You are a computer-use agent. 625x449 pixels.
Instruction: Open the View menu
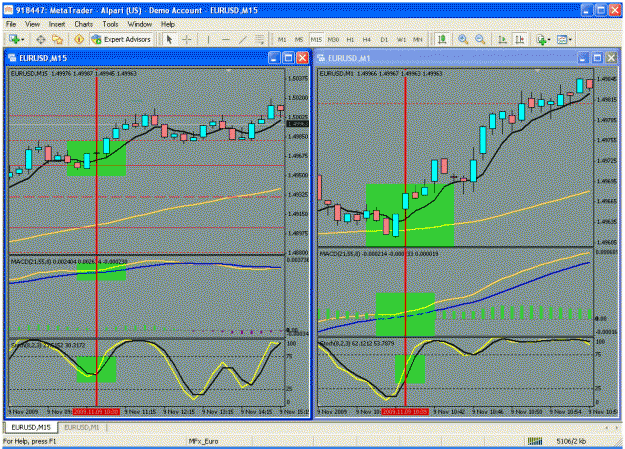click(32, 24)
